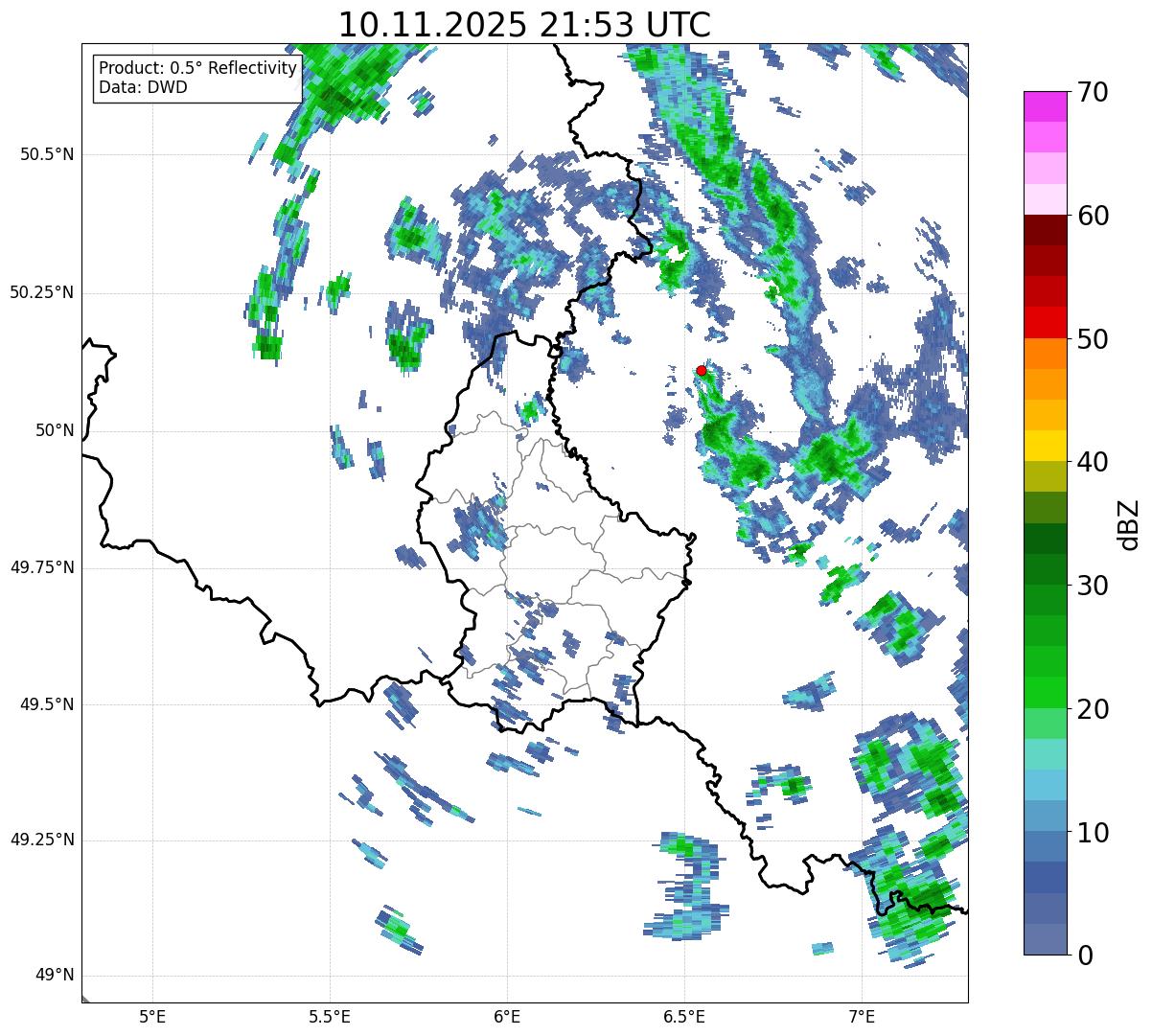Screen dimensions: 1152x1036
Task: Click the magenta top colorbar swatch near 70
Action: (1045, 106)
